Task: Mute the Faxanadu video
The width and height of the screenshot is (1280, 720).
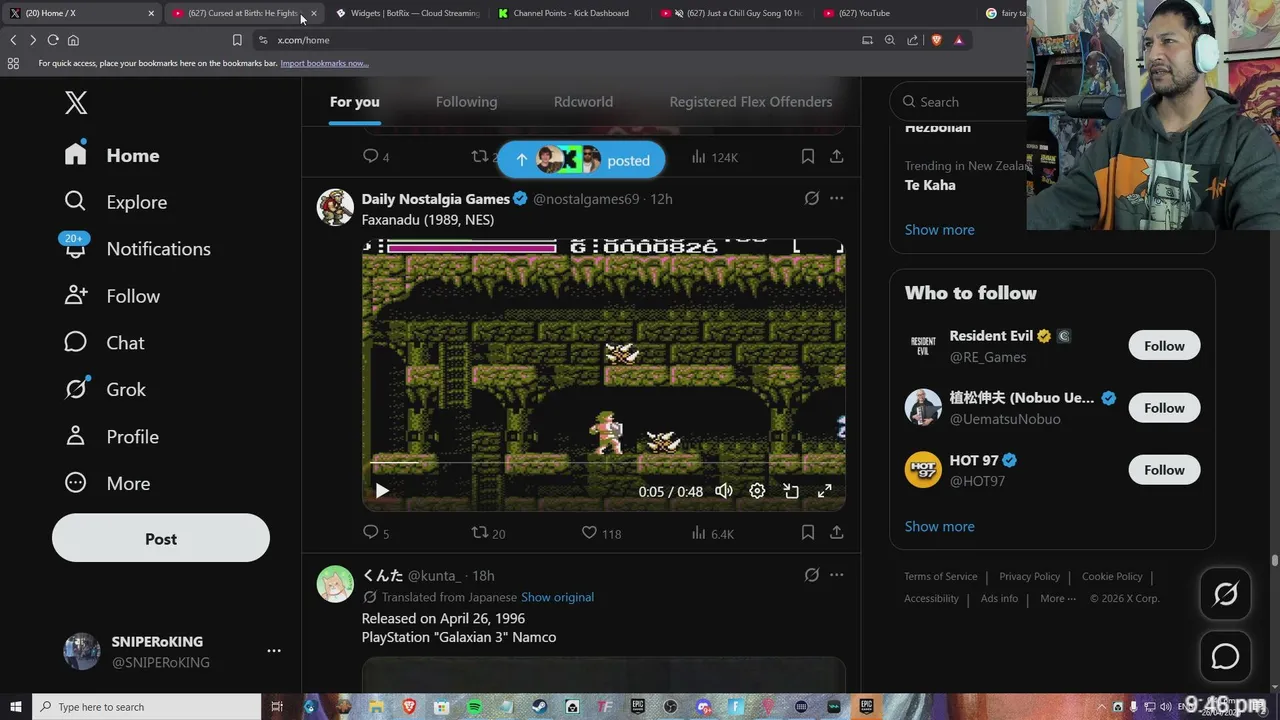Action: coord(724,491)
